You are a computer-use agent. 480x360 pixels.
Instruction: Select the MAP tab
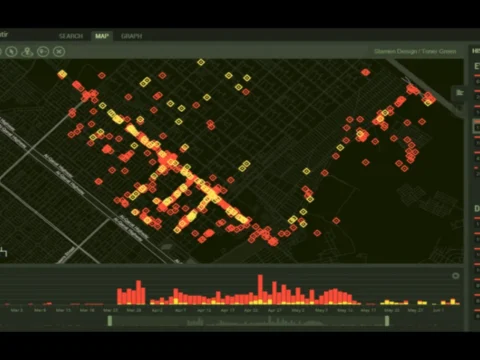tap(102, 36)
